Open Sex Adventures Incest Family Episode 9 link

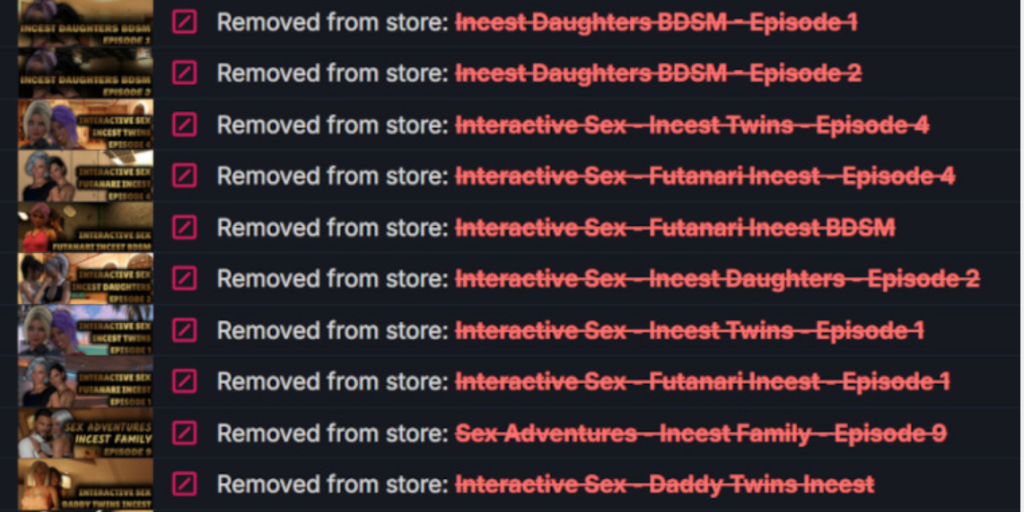tap(701, 434)
